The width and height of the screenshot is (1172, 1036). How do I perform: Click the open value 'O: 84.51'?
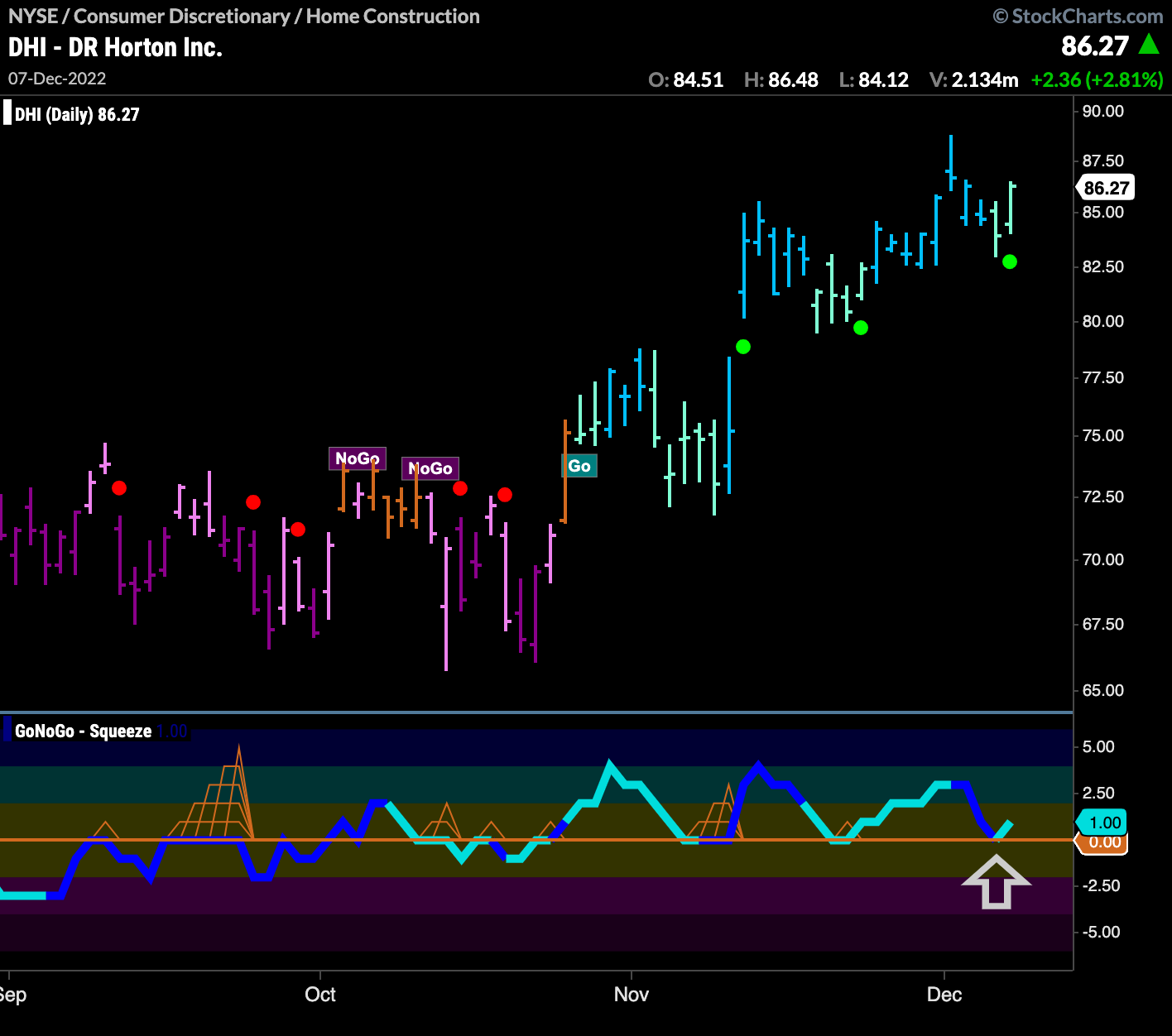tap(685, 80)
